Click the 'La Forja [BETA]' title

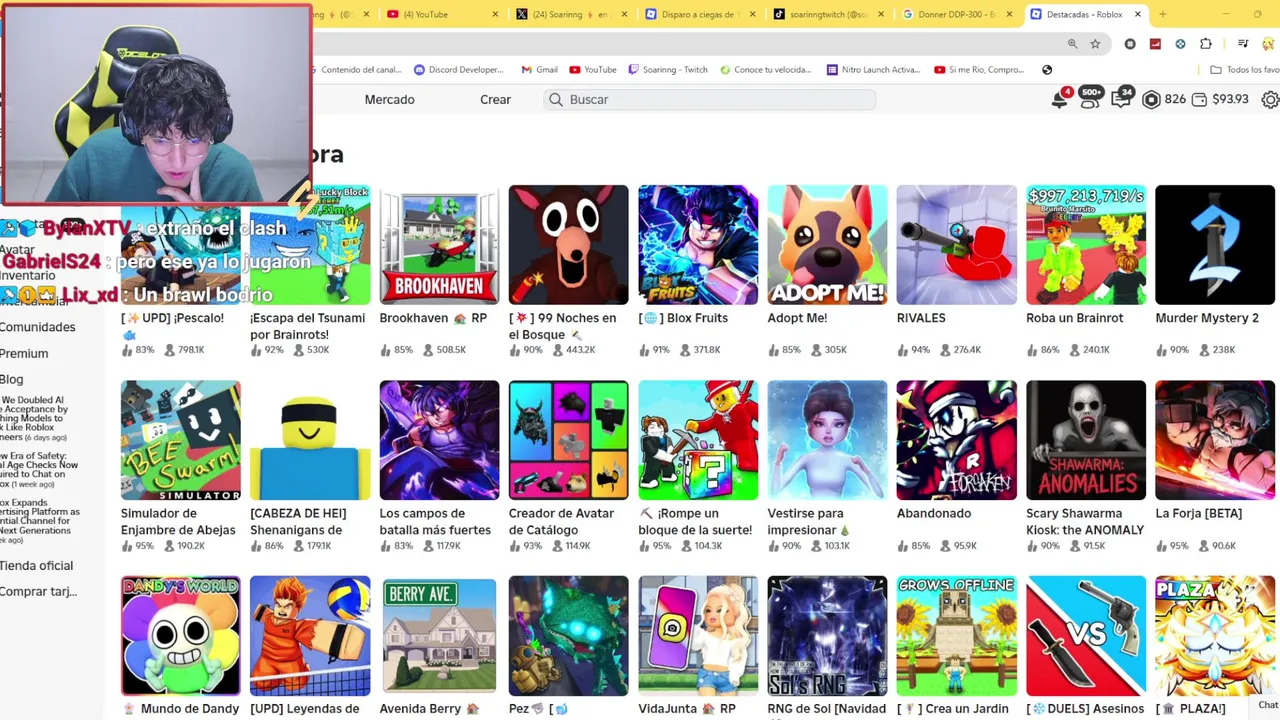1198,514
